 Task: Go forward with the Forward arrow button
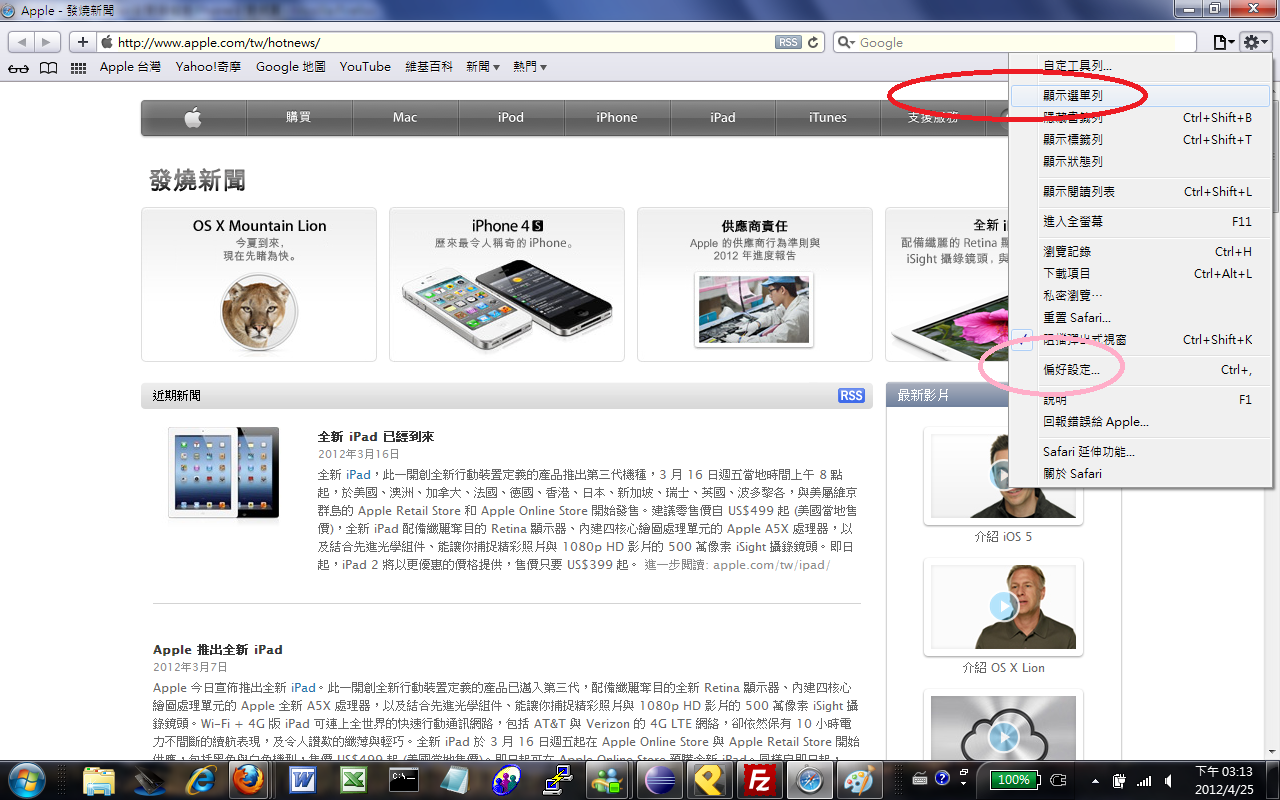click(48, 42)
